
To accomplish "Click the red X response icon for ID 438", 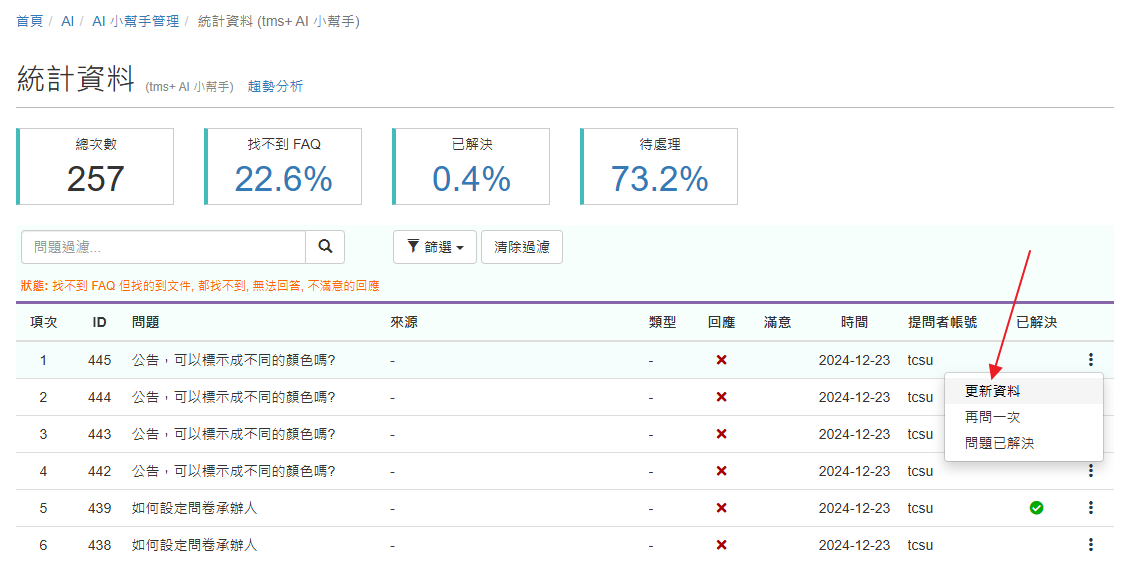I will click(x=721, y=545).
